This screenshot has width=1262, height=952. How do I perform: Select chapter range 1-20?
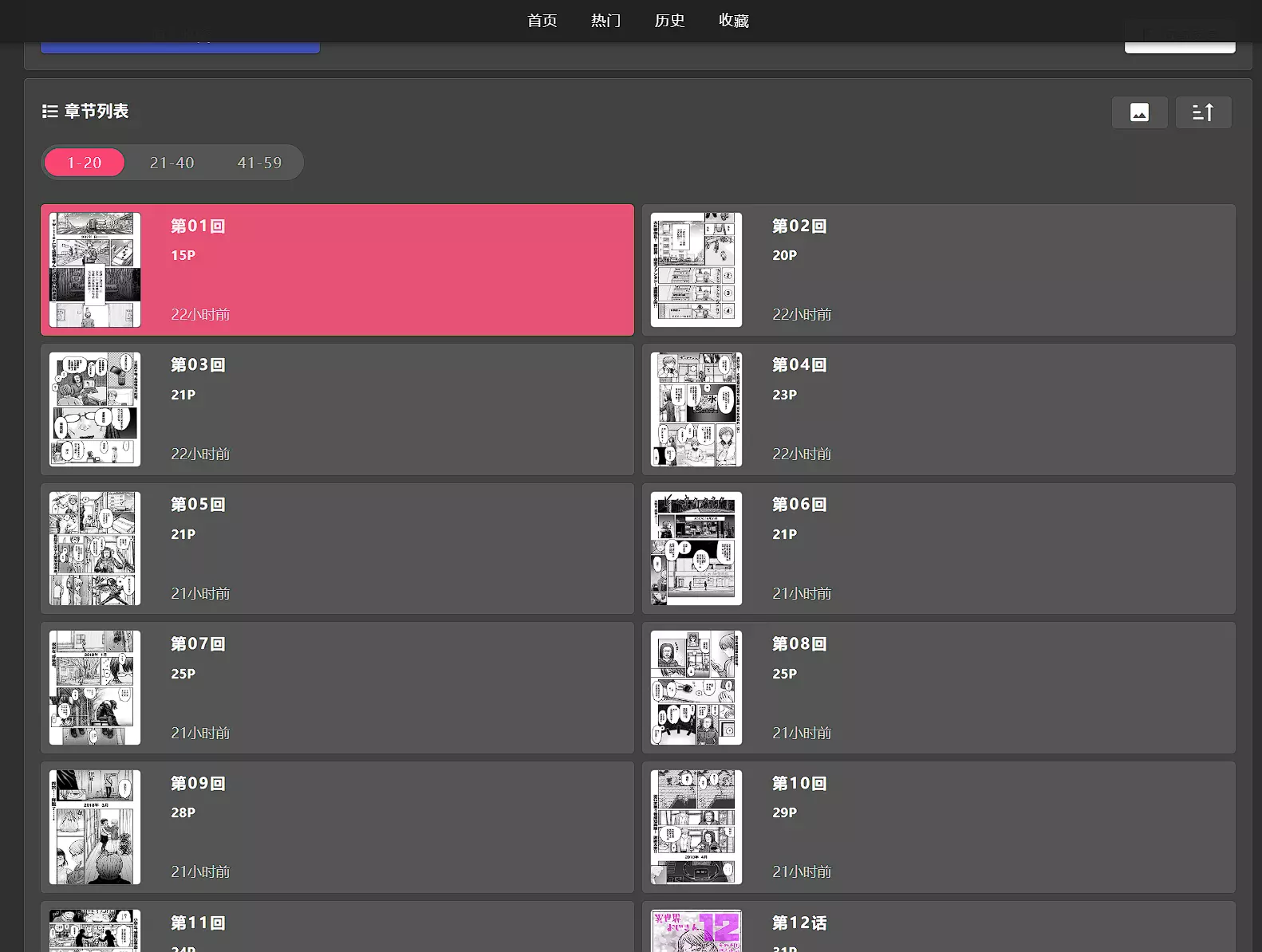click(85, 163)
